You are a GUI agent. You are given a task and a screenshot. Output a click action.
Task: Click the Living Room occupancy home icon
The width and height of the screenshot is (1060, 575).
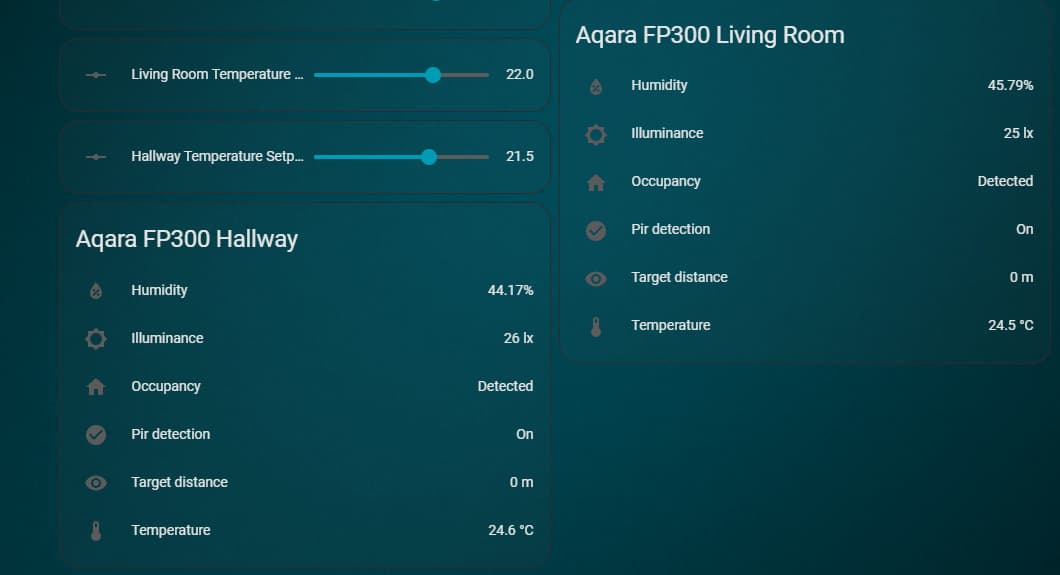pos(596,182)
